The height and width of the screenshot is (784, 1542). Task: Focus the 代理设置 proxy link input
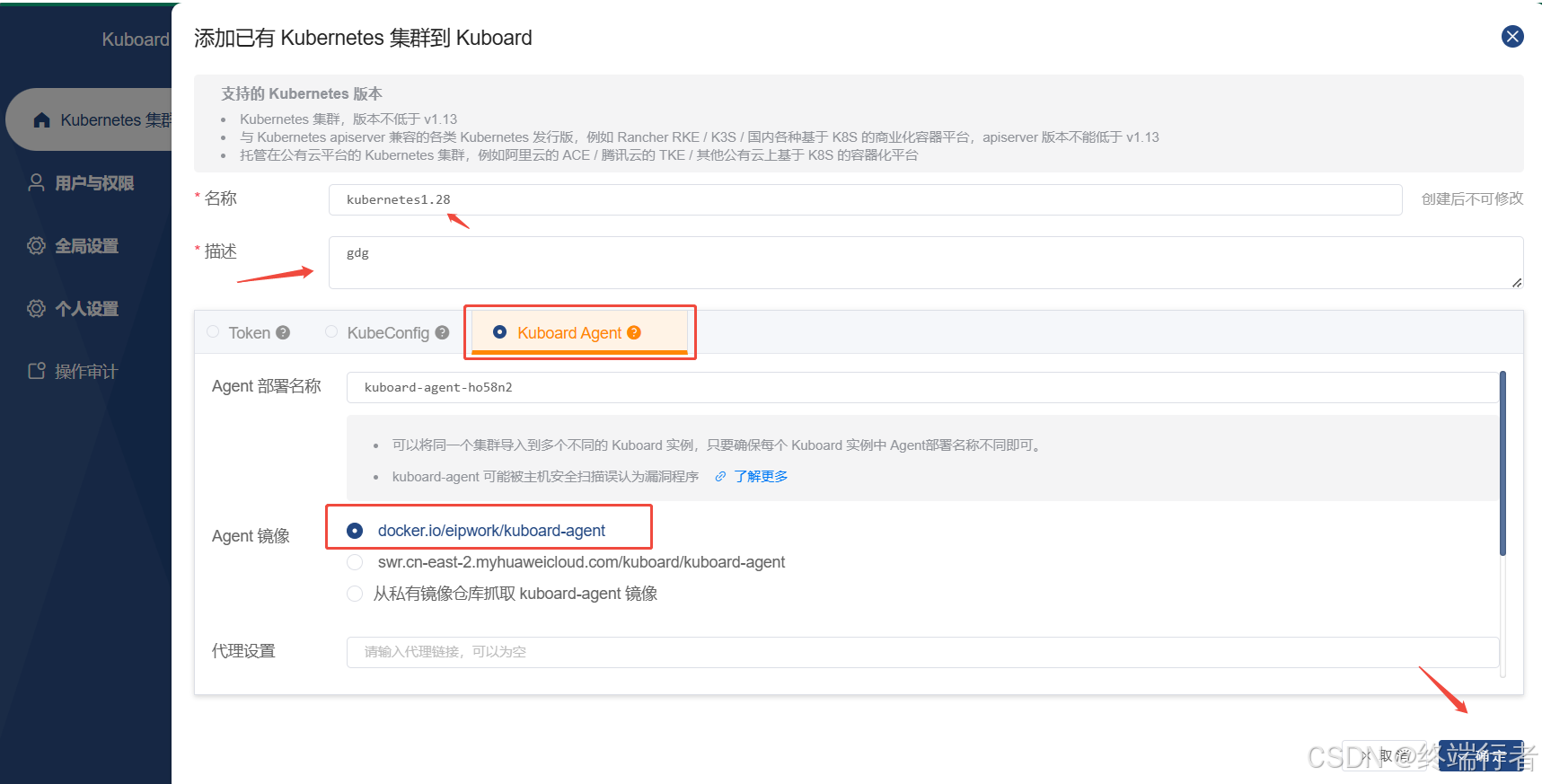(922, 652)
